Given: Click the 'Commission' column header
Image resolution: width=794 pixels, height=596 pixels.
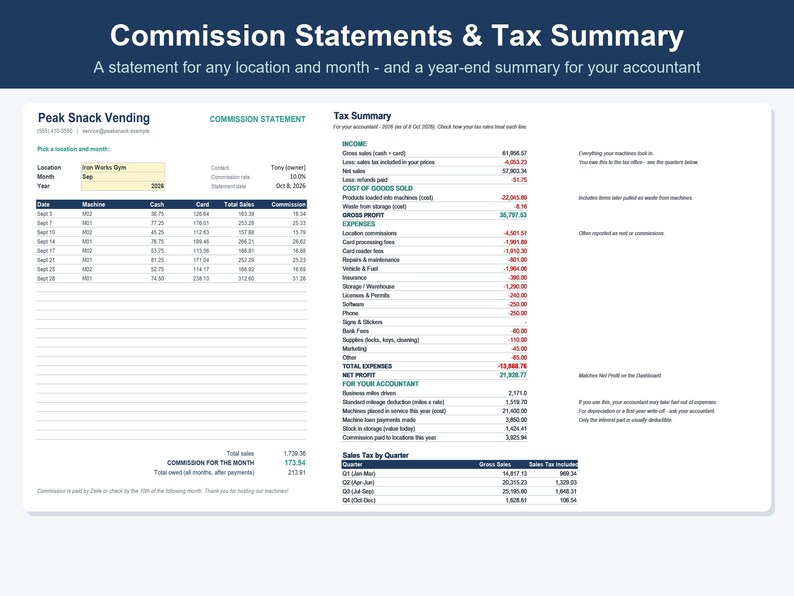Looking at the screenshot, I should [289, 205].
